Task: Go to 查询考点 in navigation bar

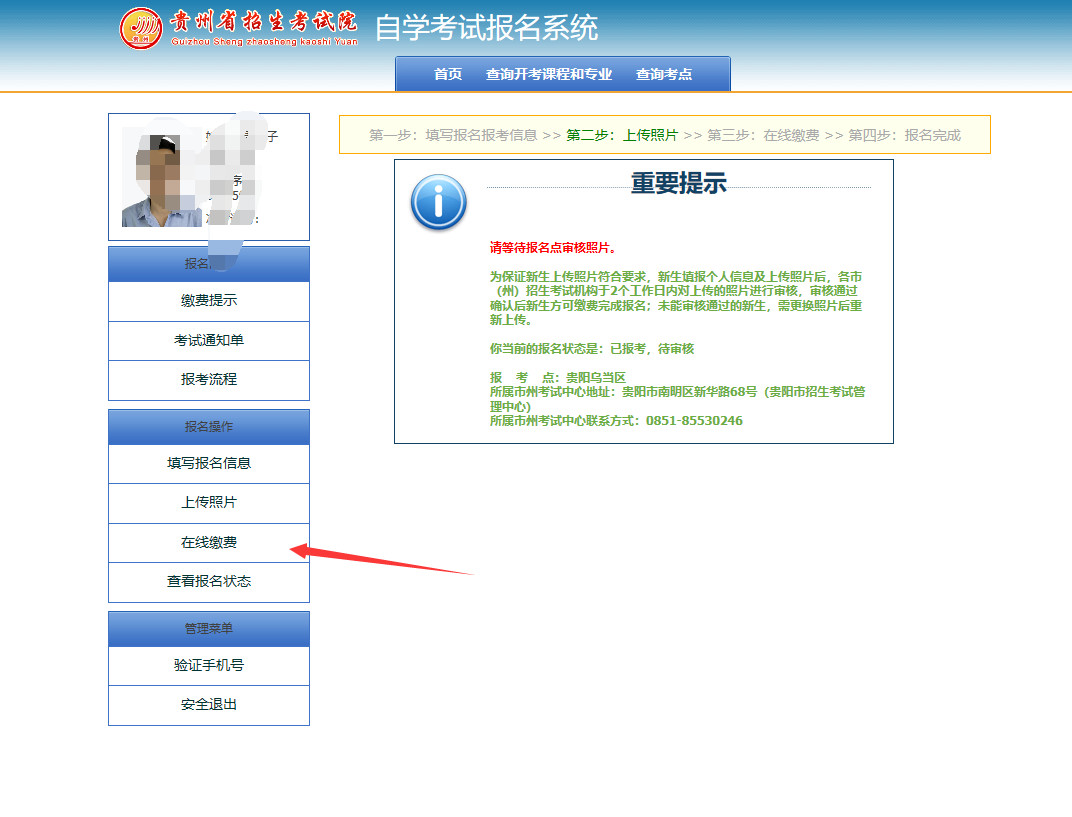Action: click(x=664, y=74)
